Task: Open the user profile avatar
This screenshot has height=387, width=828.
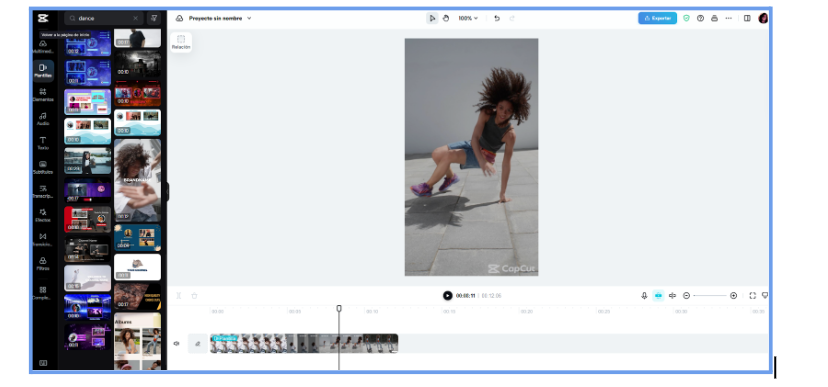Action: (763, 18)
